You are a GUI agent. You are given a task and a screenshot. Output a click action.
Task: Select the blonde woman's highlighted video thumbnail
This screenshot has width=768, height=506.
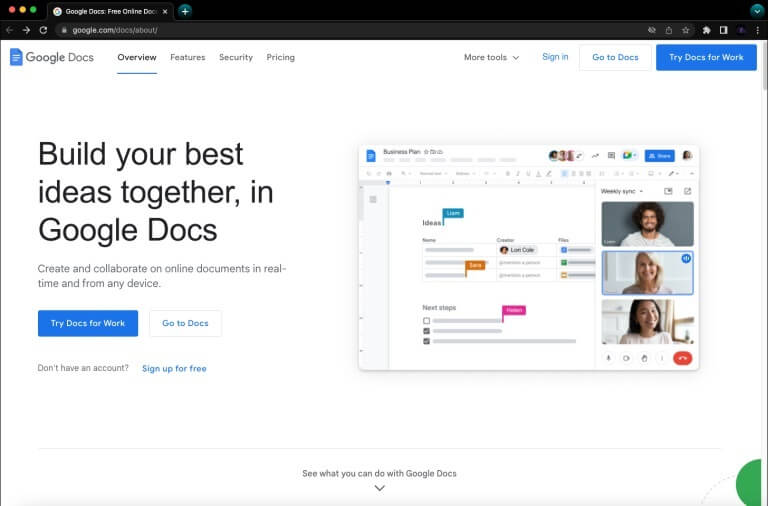pos(648,273)
